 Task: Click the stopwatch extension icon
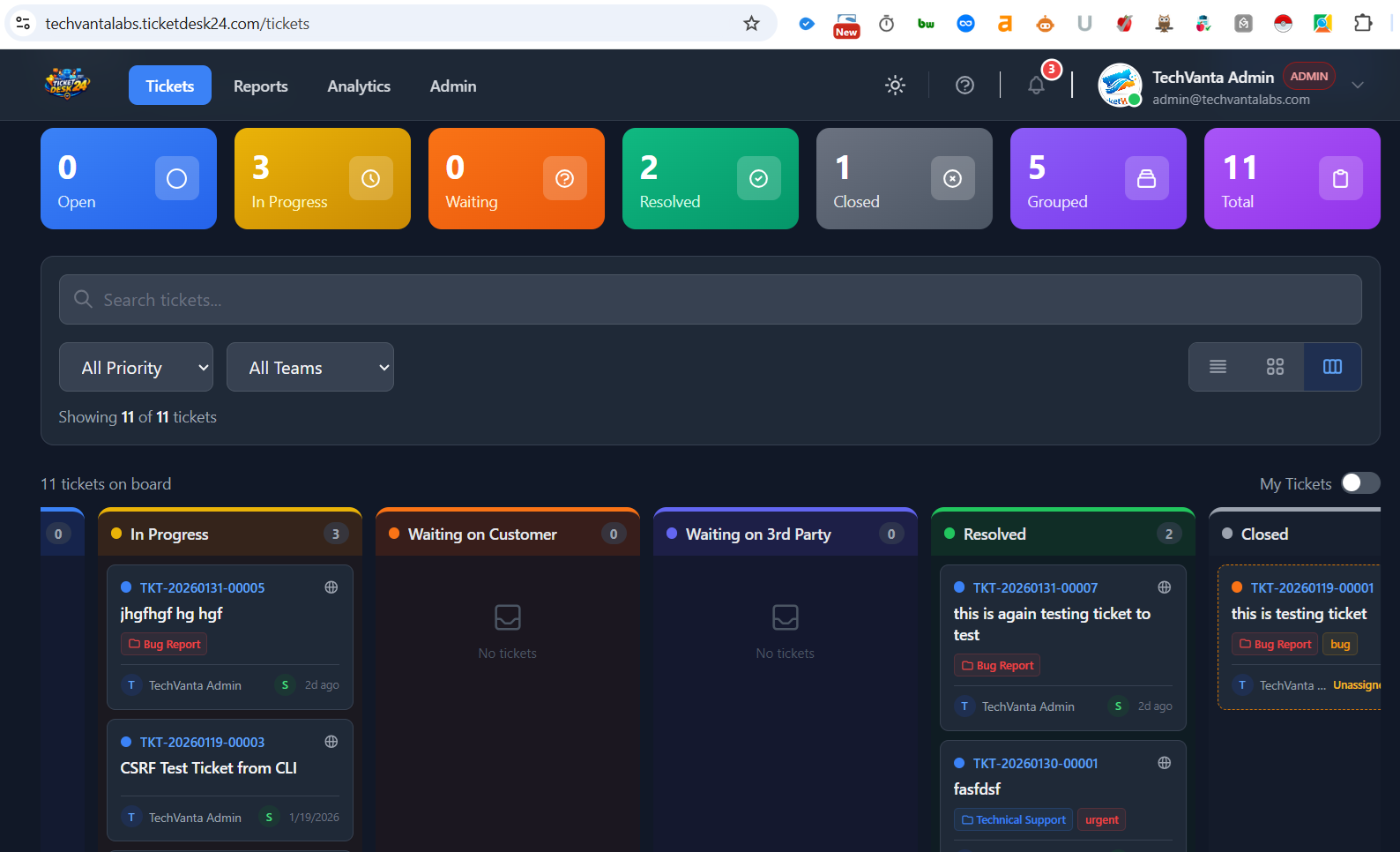[886, 24]
